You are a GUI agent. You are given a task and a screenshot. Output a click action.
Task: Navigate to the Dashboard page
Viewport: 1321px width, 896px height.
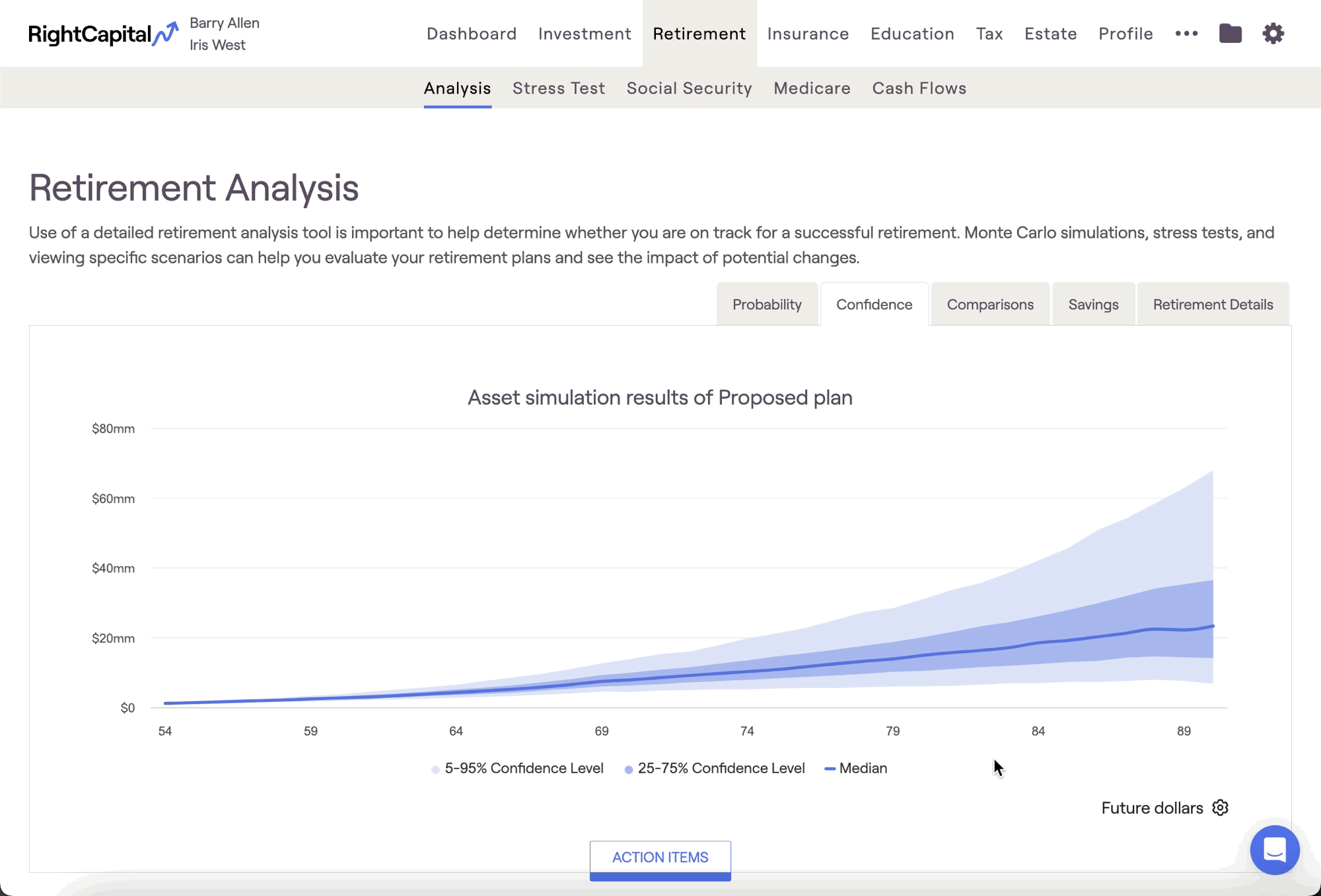[472, 34]
